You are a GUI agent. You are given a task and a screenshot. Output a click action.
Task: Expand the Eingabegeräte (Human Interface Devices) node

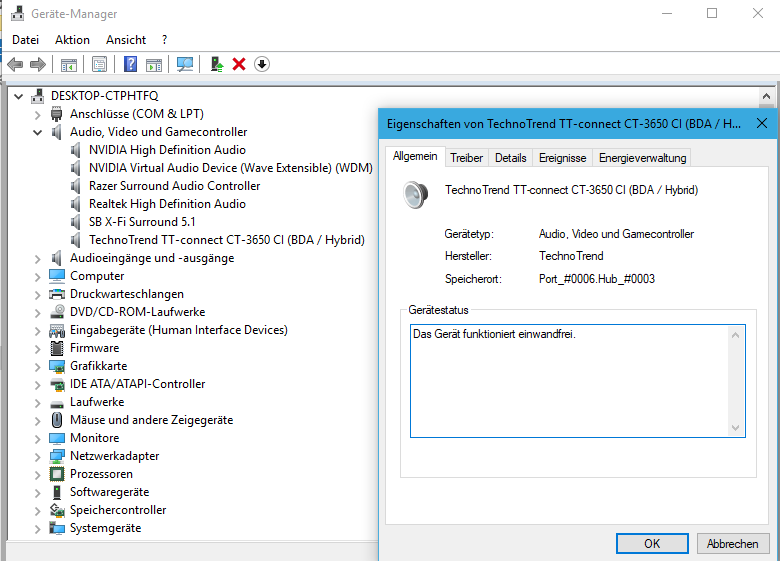[37, 330]
